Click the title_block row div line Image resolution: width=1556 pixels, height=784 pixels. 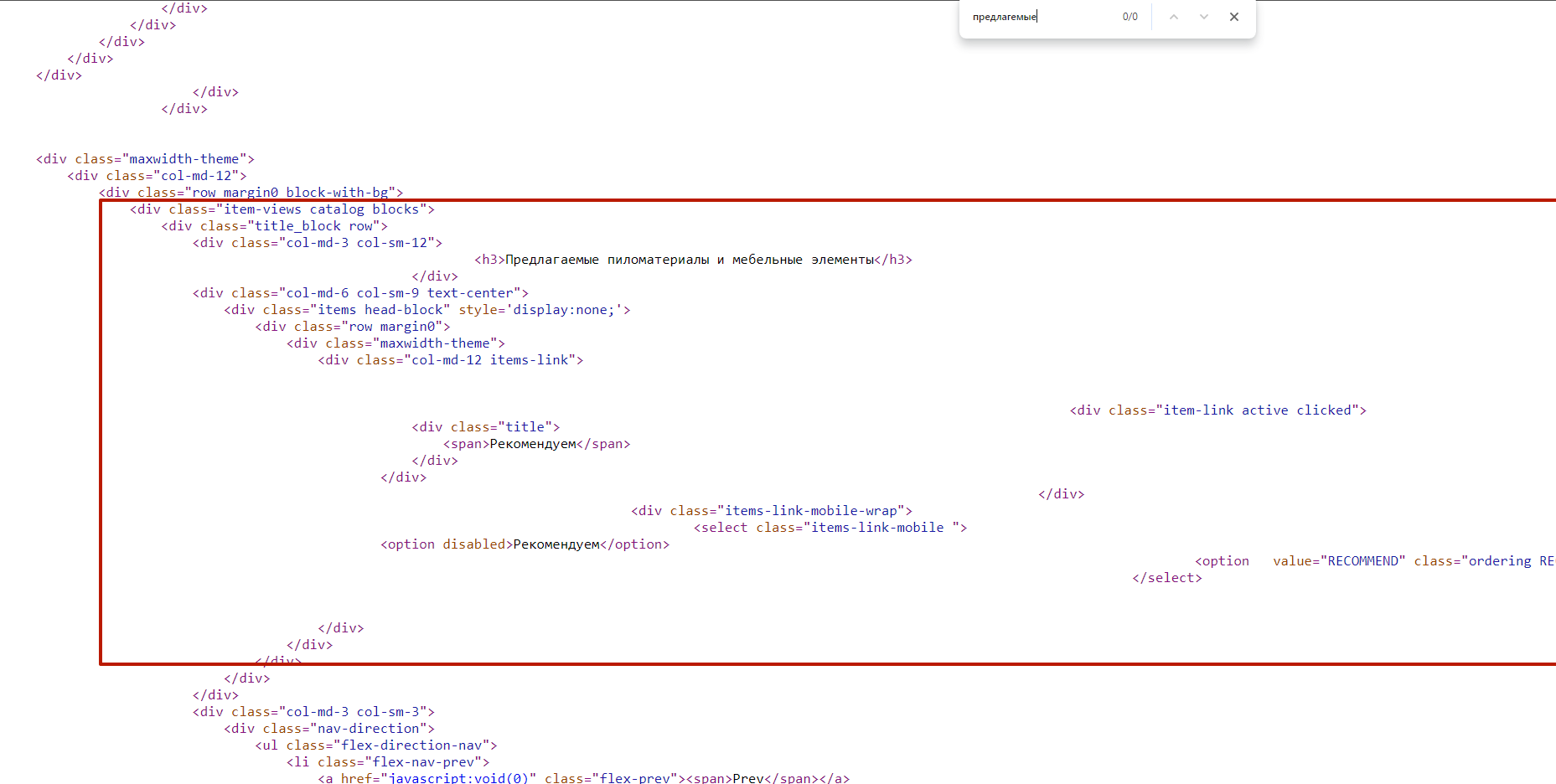[x=274, y=226]
